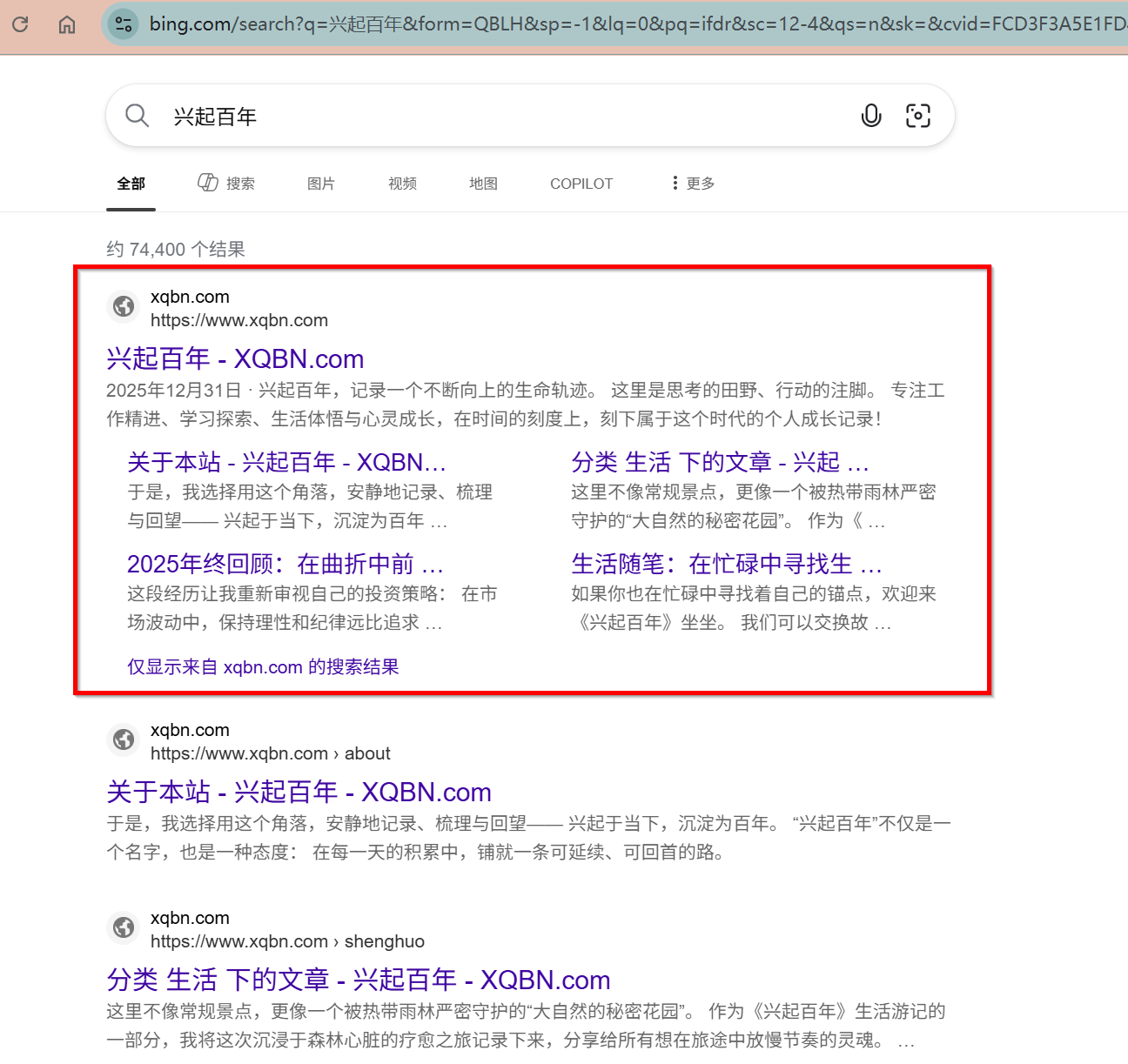Click the 约 74,400 个结果 count text
Viewport: 1128px width, 1064px height.
pos(176,250)
